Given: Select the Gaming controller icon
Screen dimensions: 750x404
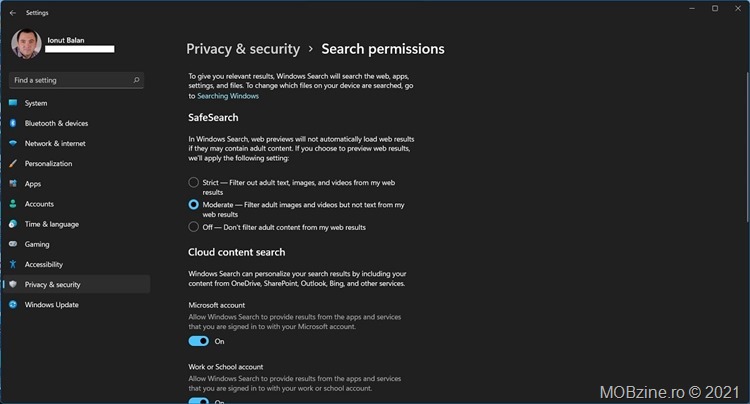Looking at the screenshot, I should point(13,244).
